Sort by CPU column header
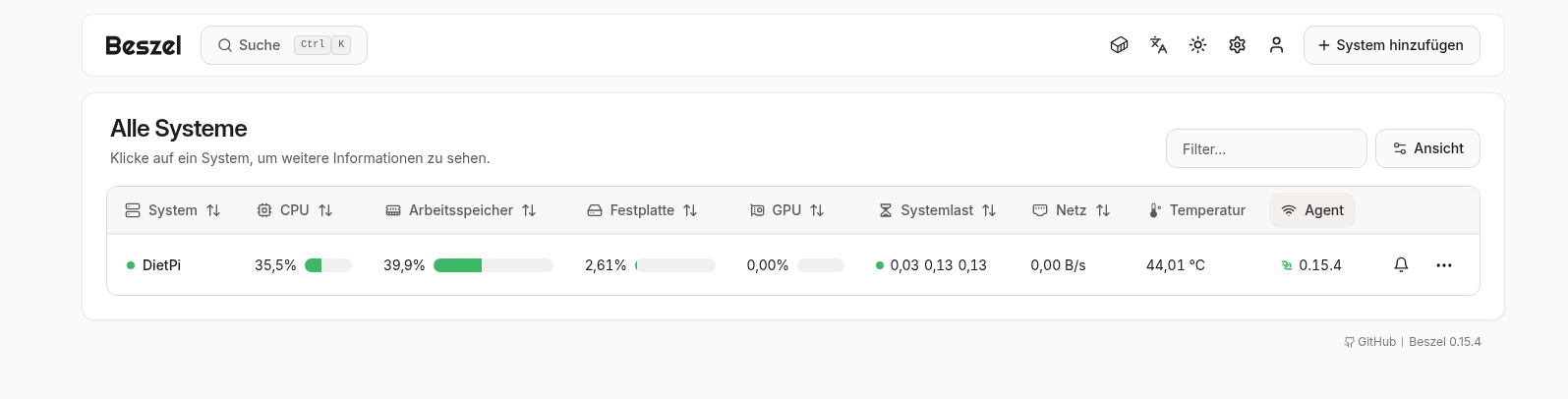Screen dimensions: 1568x399 295,210
